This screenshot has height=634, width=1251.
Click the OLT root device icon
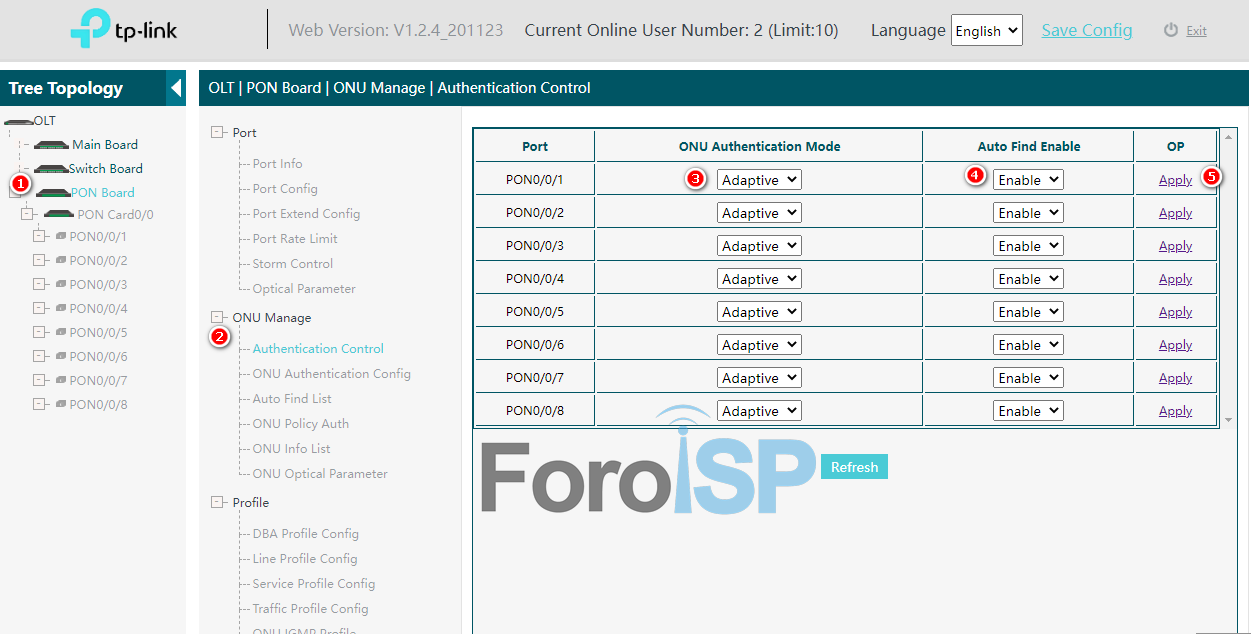(x=18, y=121)
